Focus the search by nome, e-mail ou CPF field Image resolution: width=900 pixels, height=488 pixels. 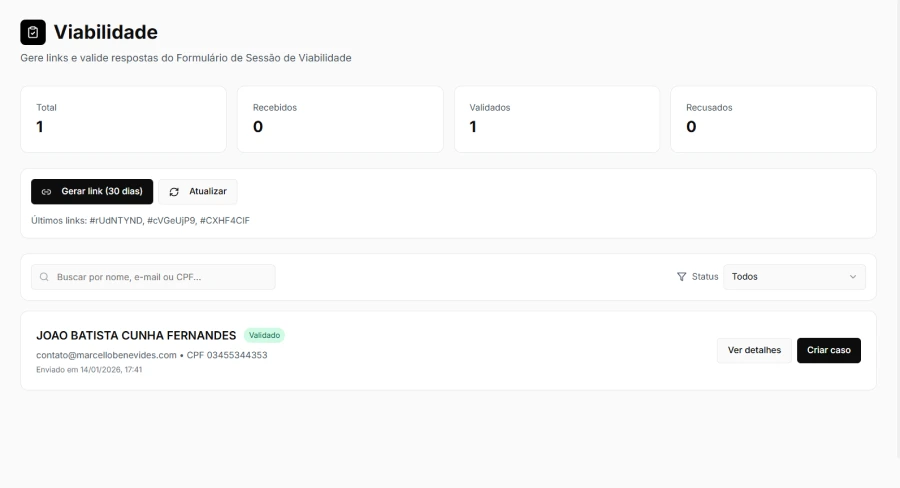160,277
